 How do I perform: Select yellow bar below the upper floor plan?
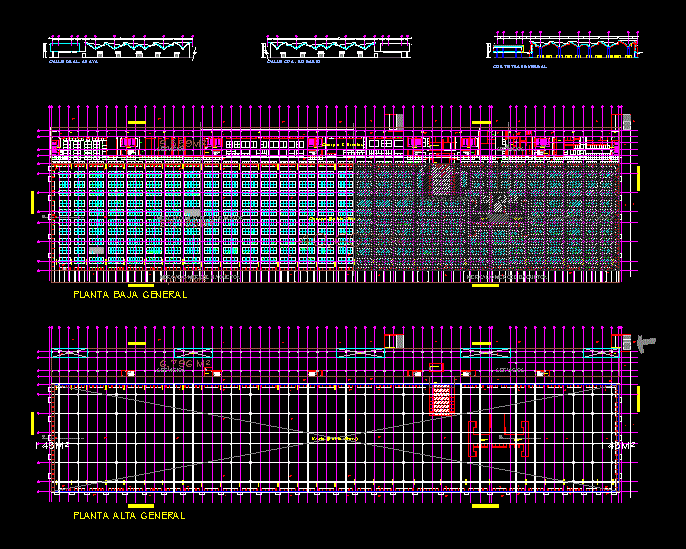[x=485, y=506]
